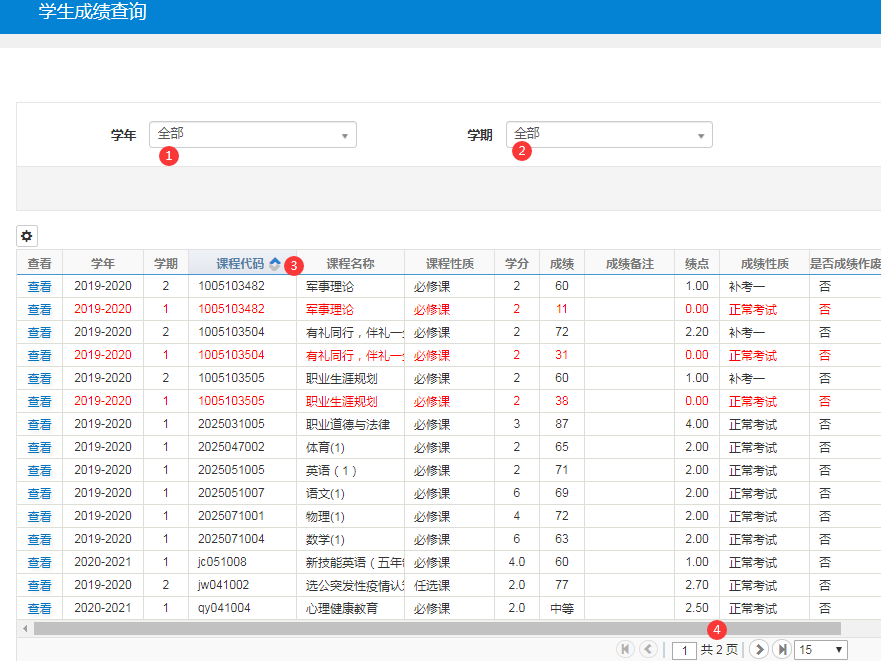
Task: Click 查看 for 数学(1) row
Action: click(39, 540)
